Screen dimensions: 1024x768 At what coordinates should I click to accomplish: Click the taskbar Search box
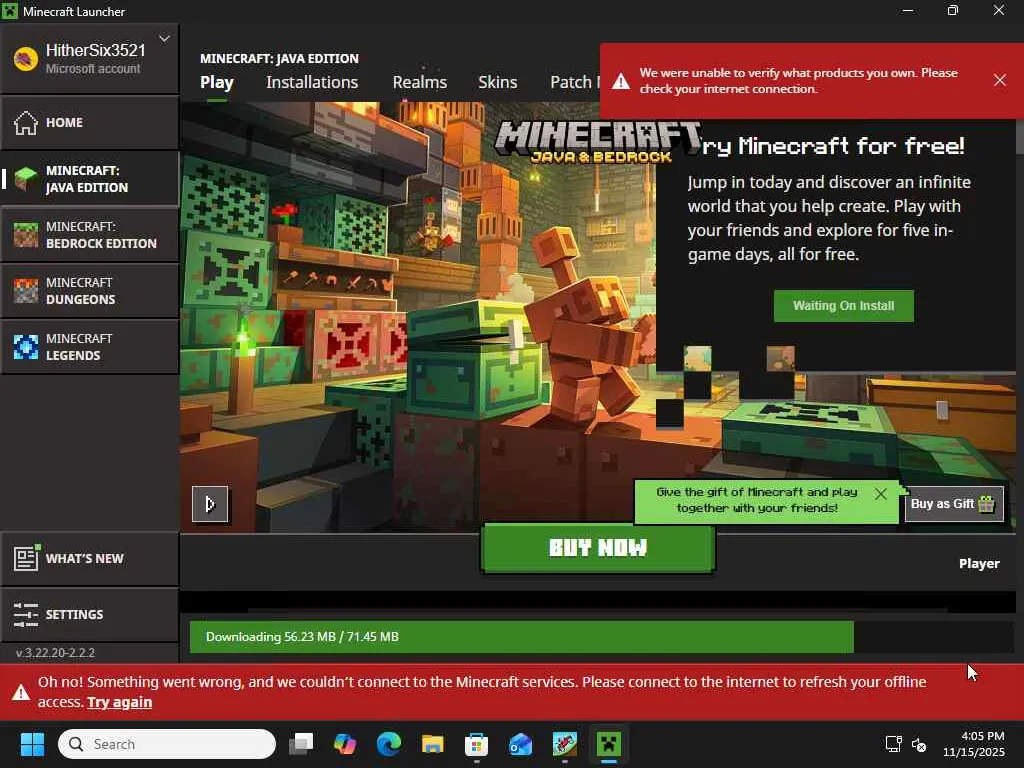coord(167,744)
